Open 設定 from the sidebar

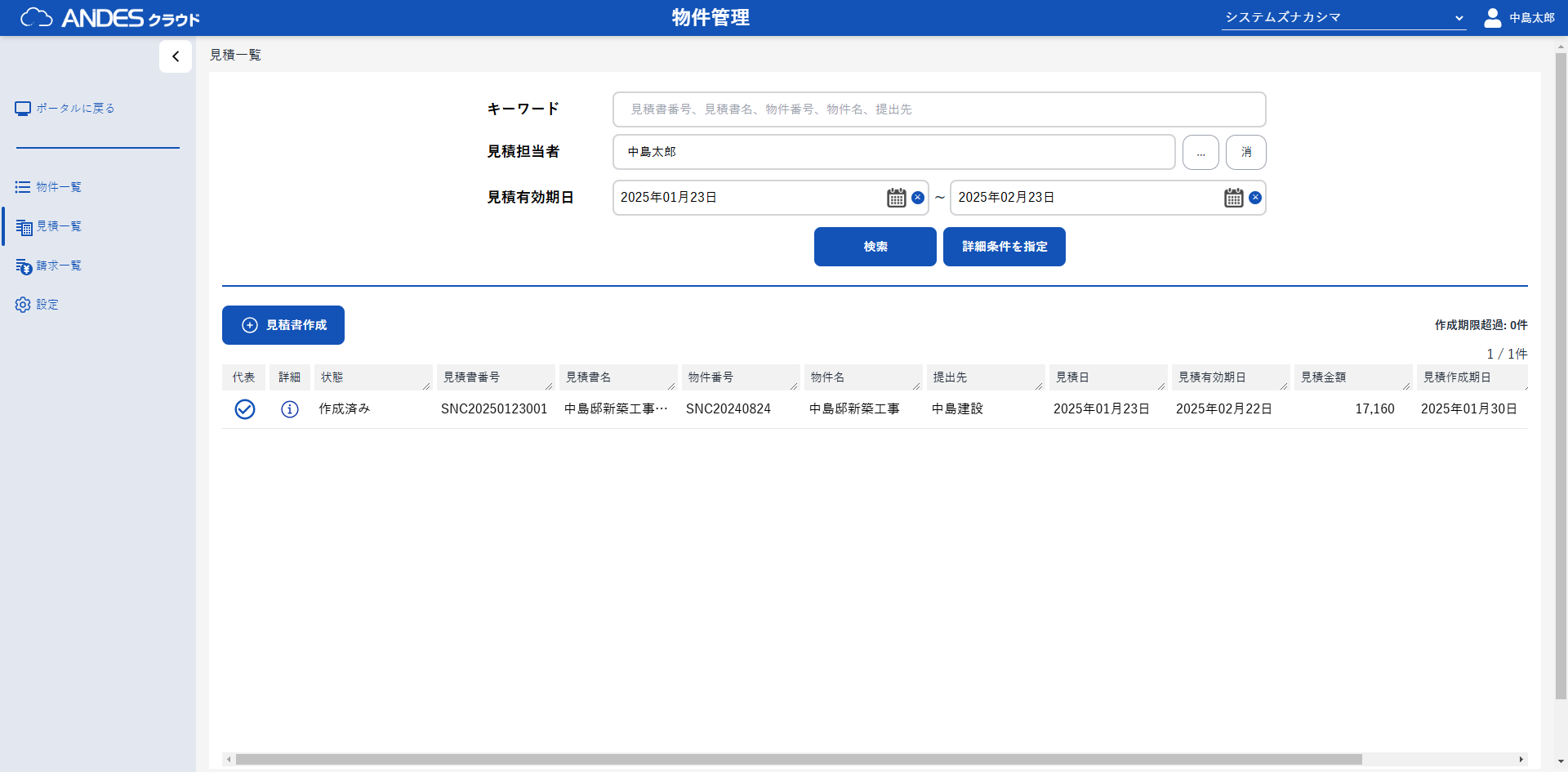click(47, 304)
